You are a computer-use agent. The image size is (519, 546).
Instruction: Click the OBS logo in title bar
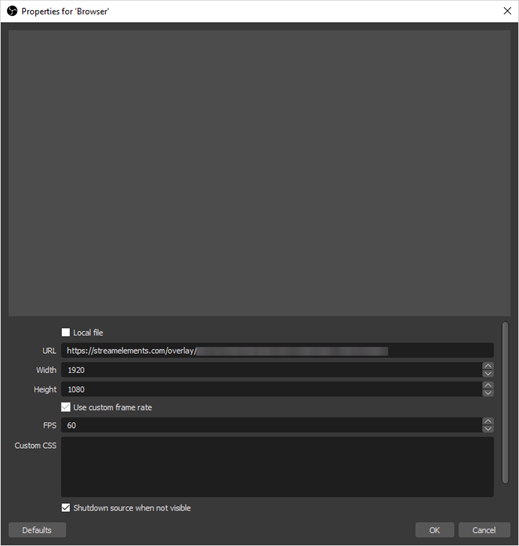[x=12, y=11]
